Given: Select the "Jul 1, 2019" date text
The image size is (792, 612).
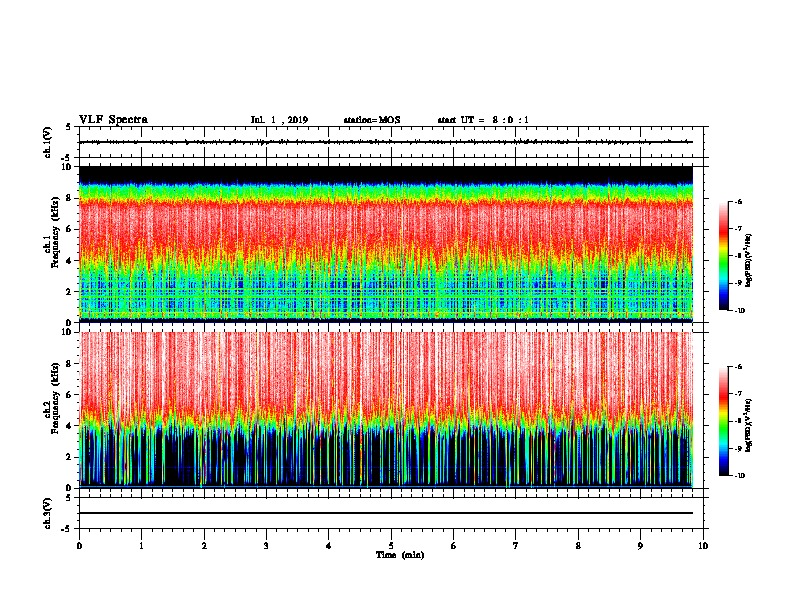Looking at the screenshot, I should (x=279, y=120).
